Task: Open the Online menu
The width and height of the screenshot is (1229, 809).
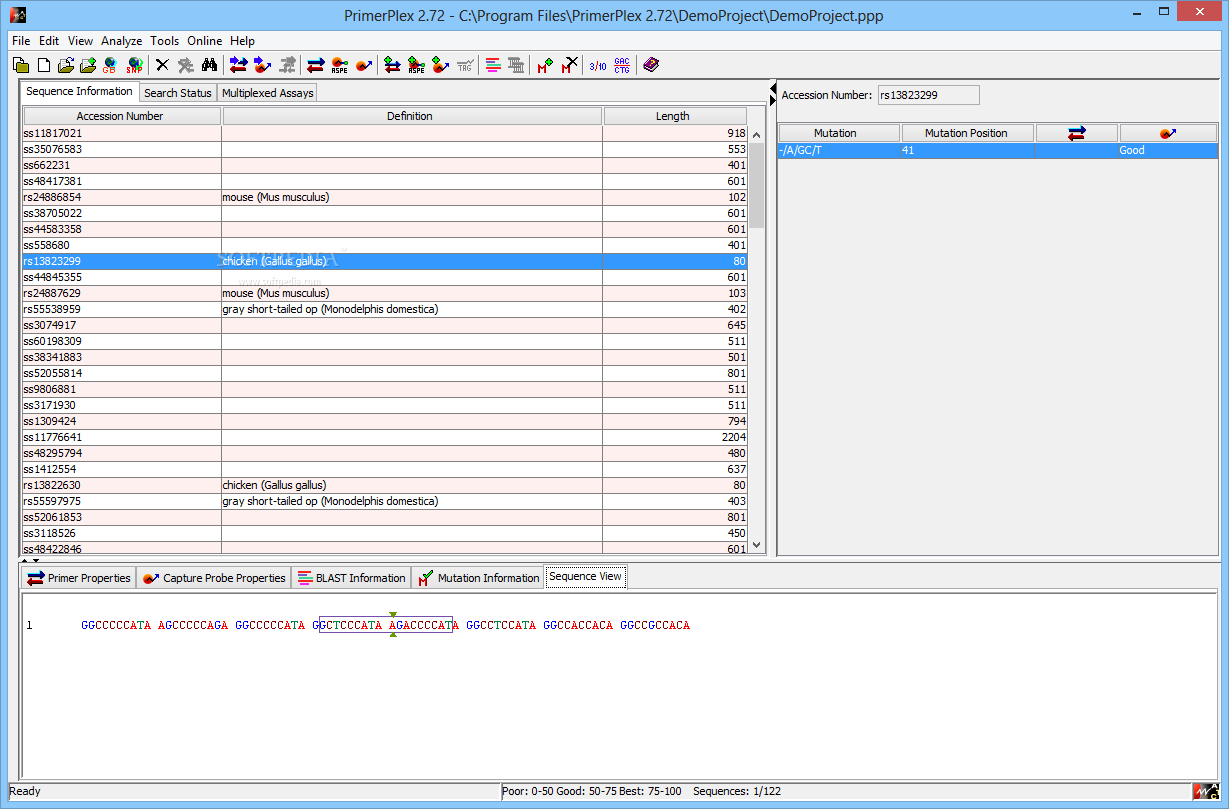Action: click(x=205, y=41)
